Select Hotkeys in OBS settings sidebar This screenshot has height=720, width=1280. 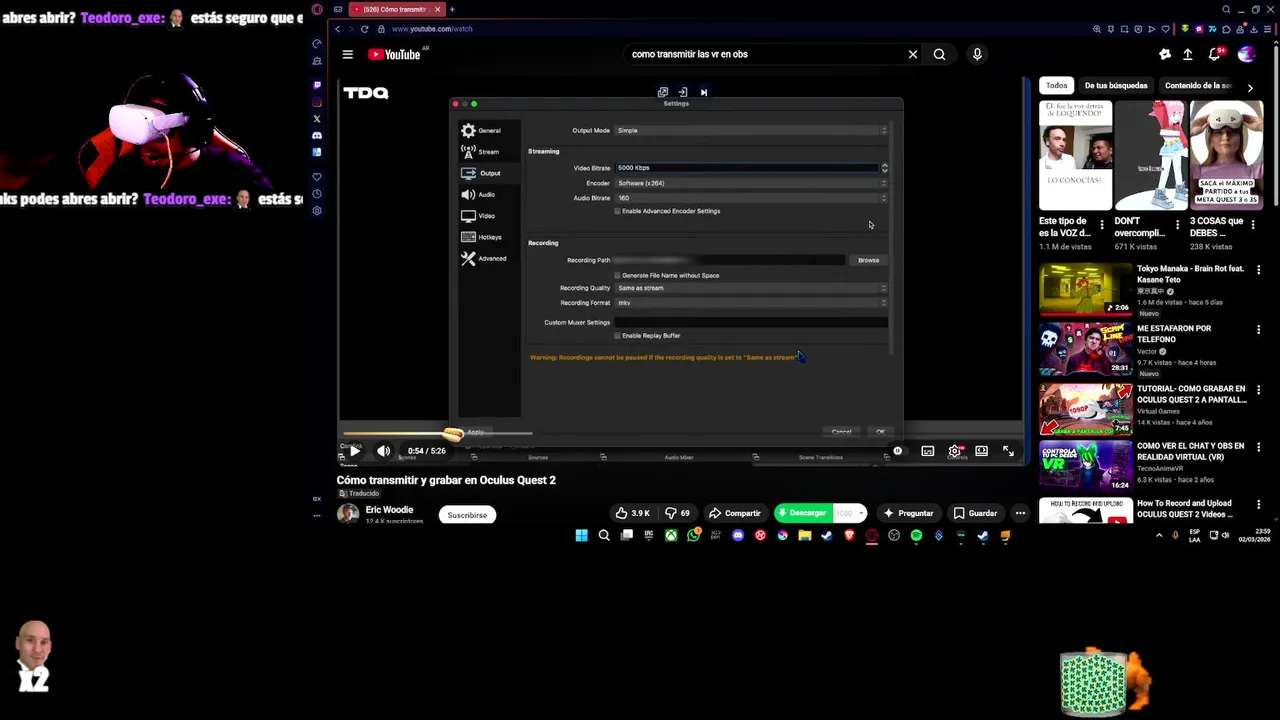tap(482, 237)
